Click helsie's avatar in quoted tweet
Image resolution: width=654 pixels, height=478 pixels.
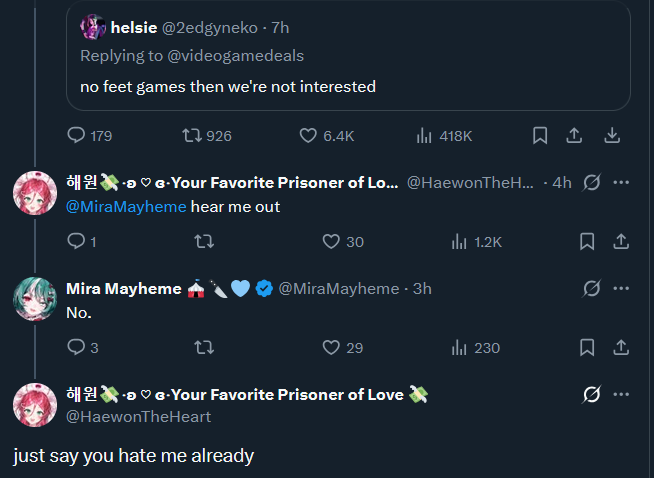click(93, 27)
